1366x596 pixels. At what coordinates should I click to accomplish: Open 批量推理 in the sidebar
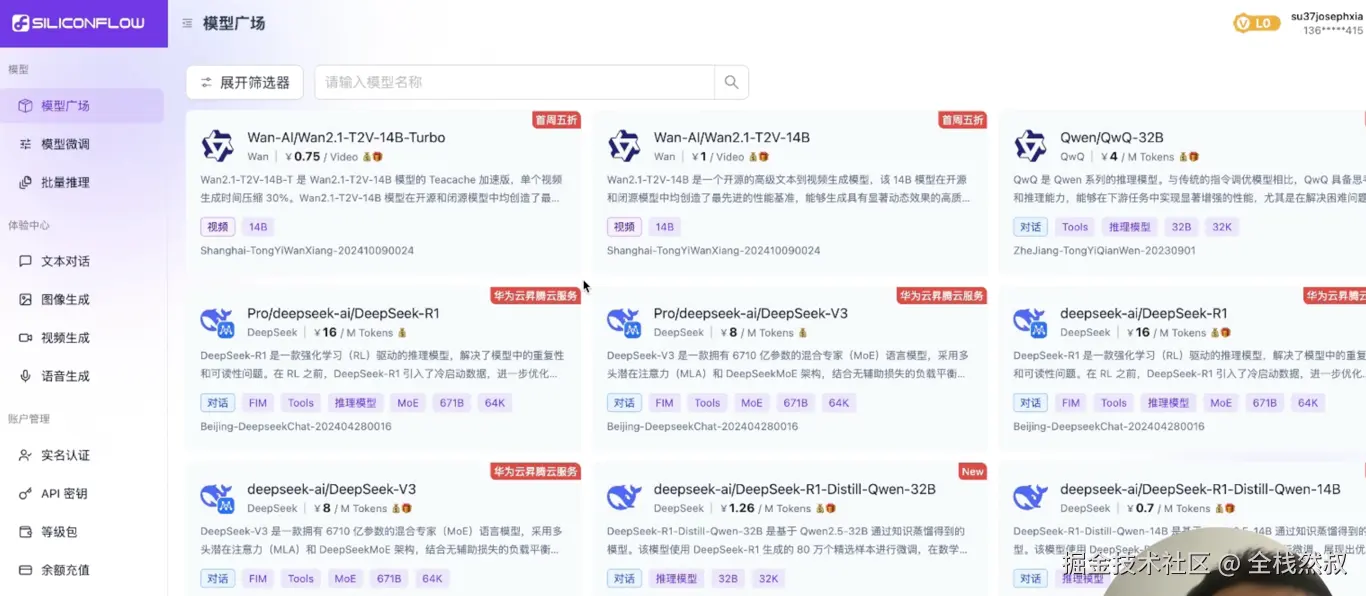(82, 182)
